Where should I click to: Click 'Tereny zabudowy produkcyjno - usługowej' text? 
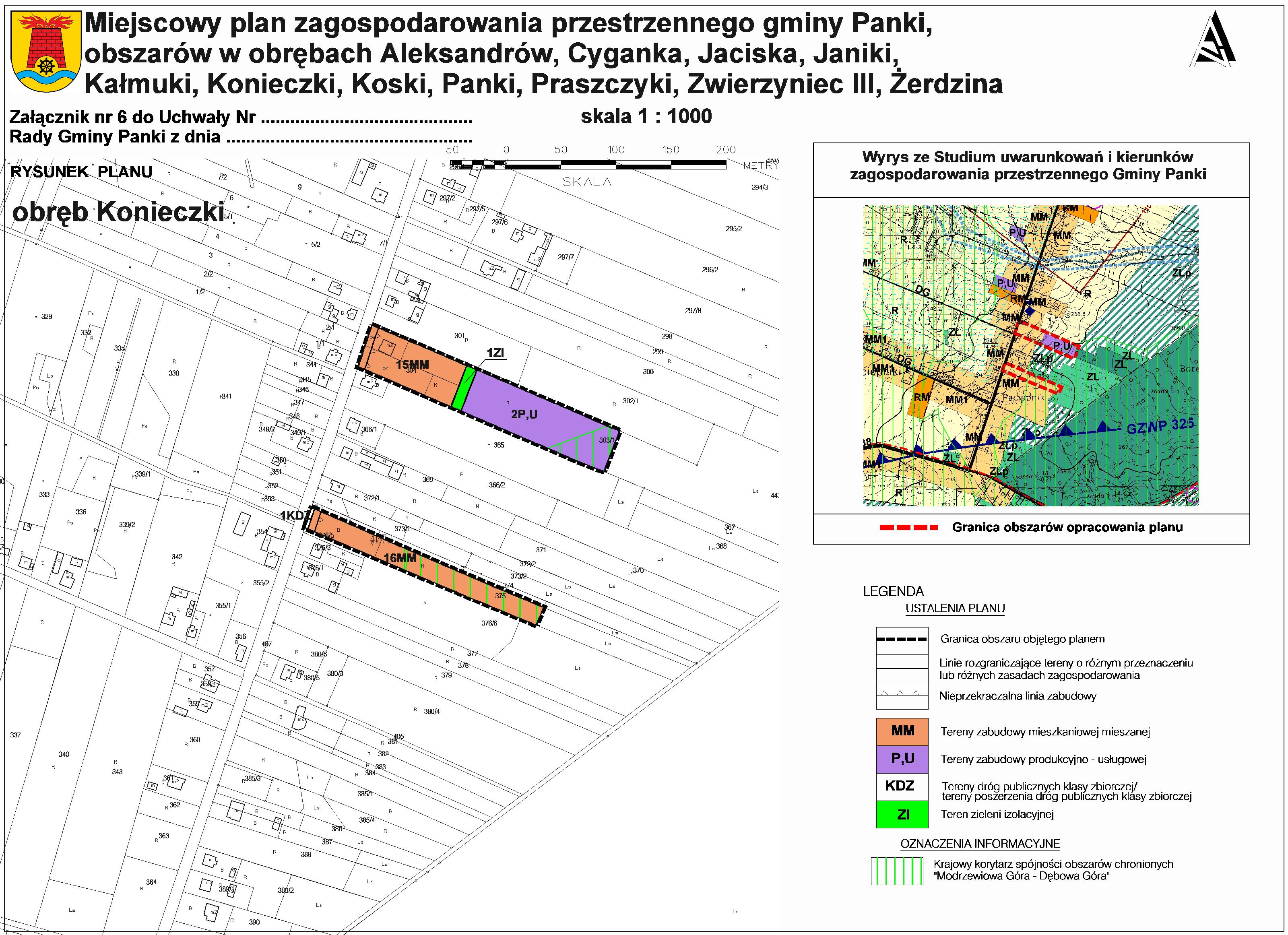(x=1043, y=760)
